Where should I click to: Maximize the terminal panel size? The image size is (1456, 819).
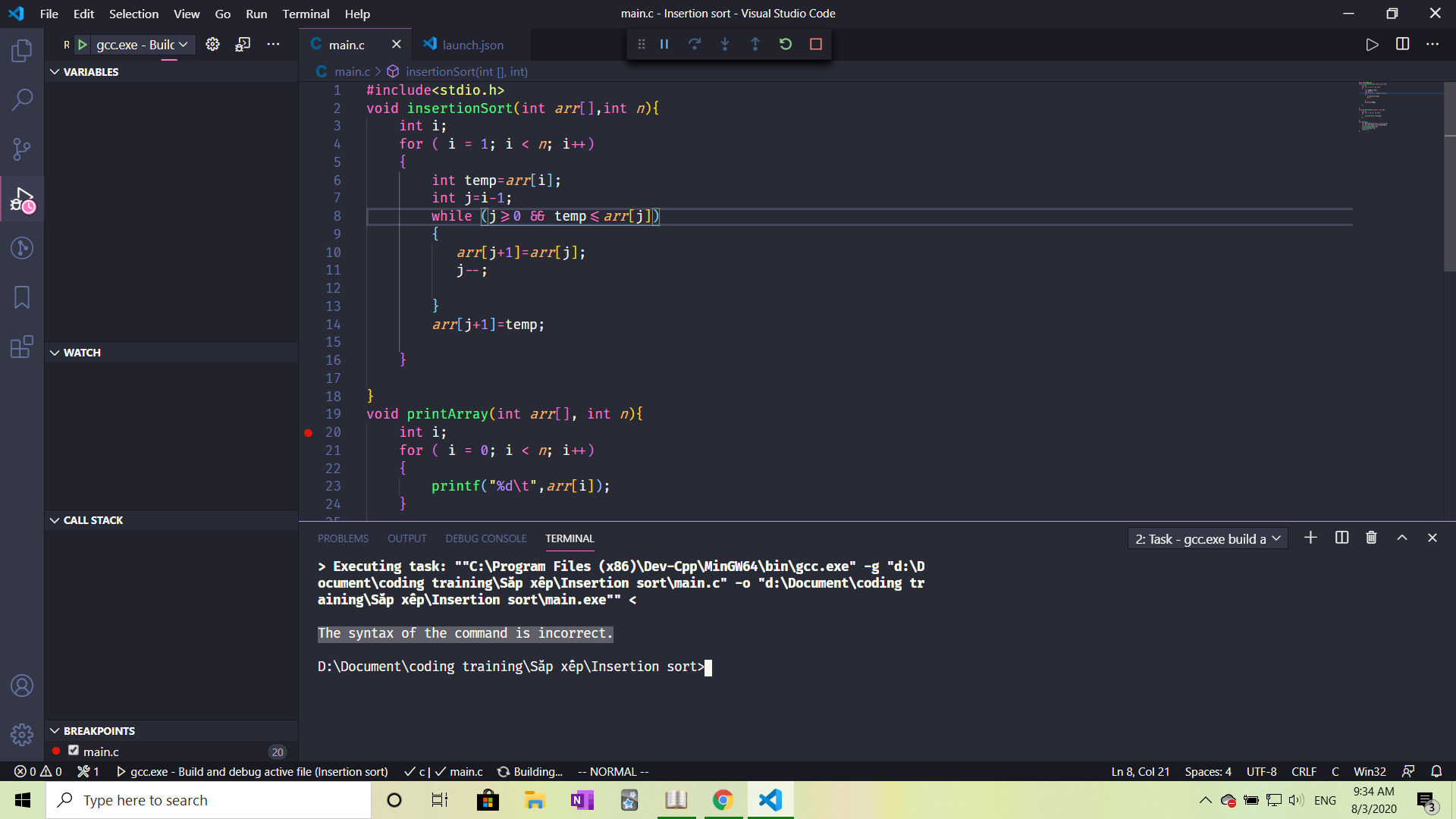(1402, 538)
